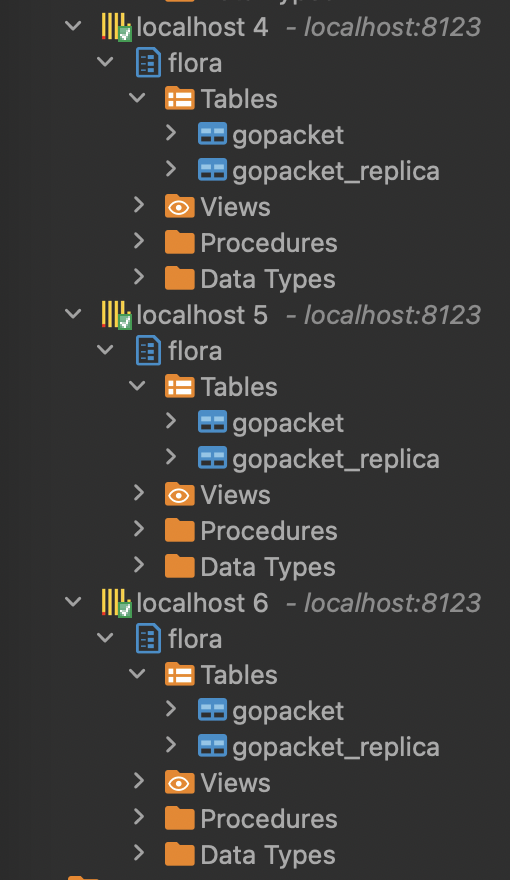This screenshot has height=880, width=510.
Task: Click gopacket_replica table icon under localhost 6
Action: pos(213,746)
